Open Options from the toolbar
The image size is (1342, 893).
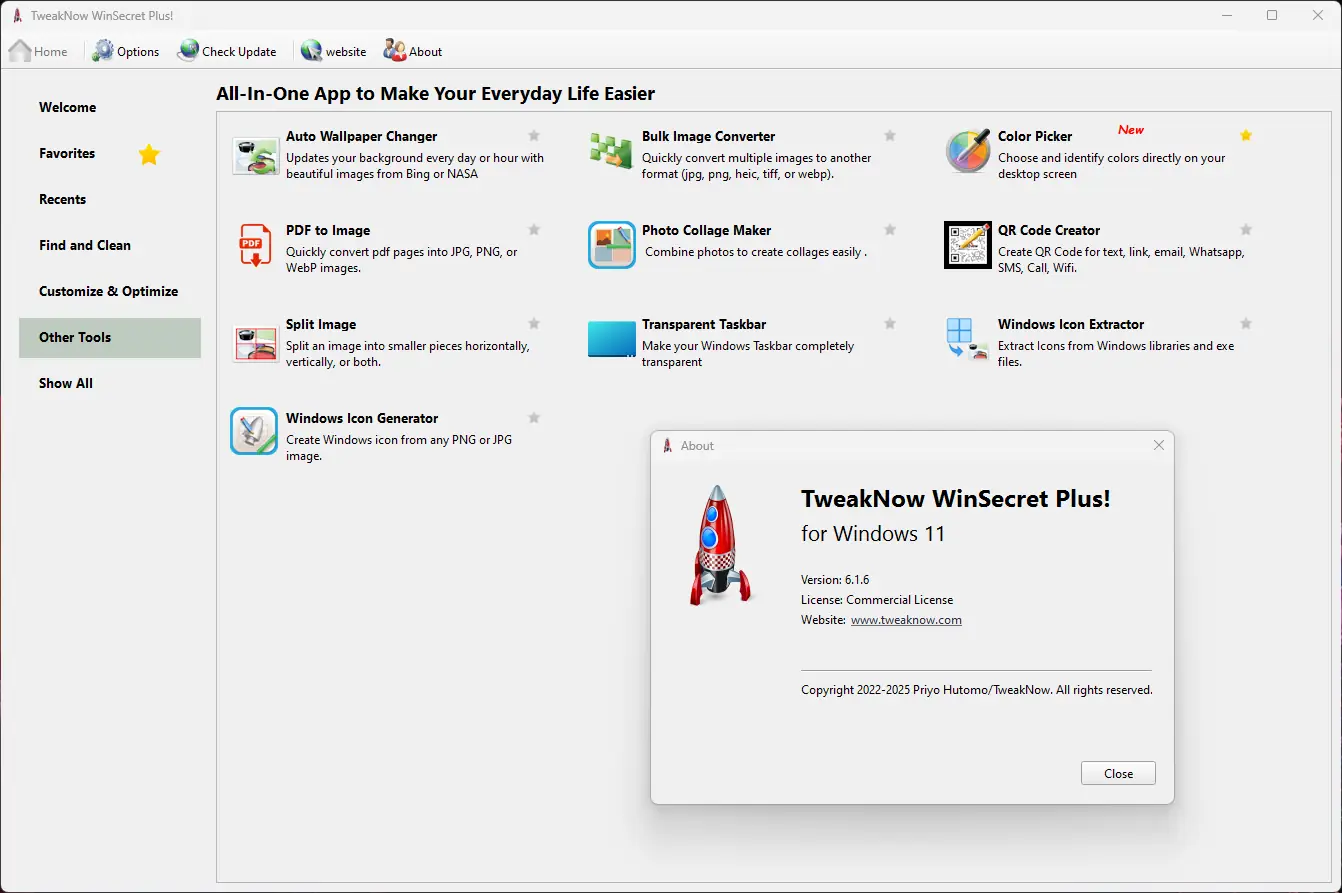[x=126, y=51]
